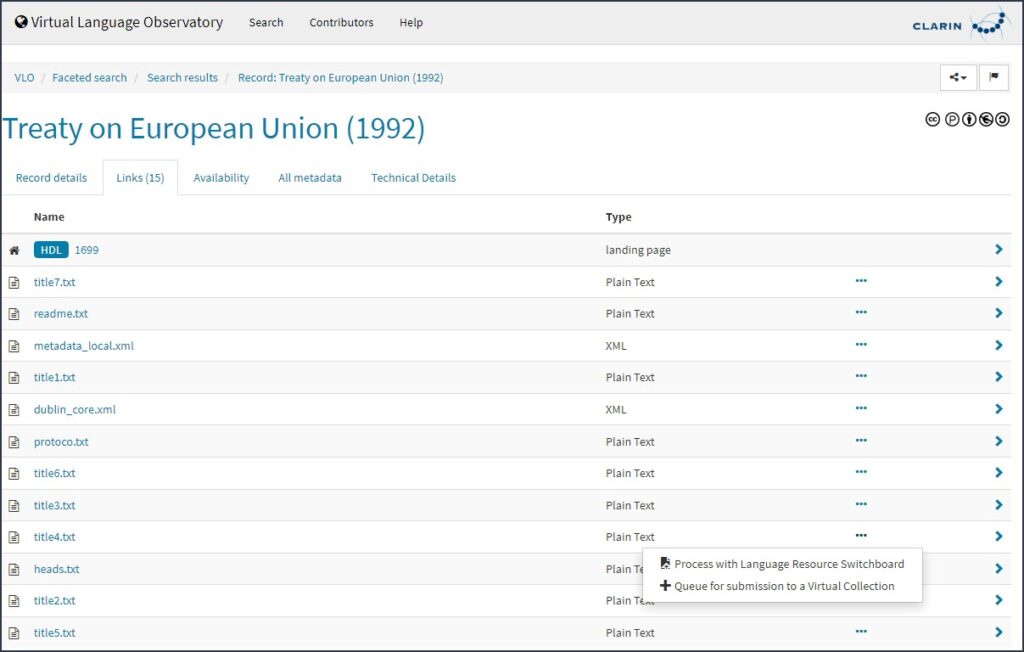Go to Search results breadcrumb
Image resolution: width=1024 pixels, height=652 pixels.
pos(182,78)
